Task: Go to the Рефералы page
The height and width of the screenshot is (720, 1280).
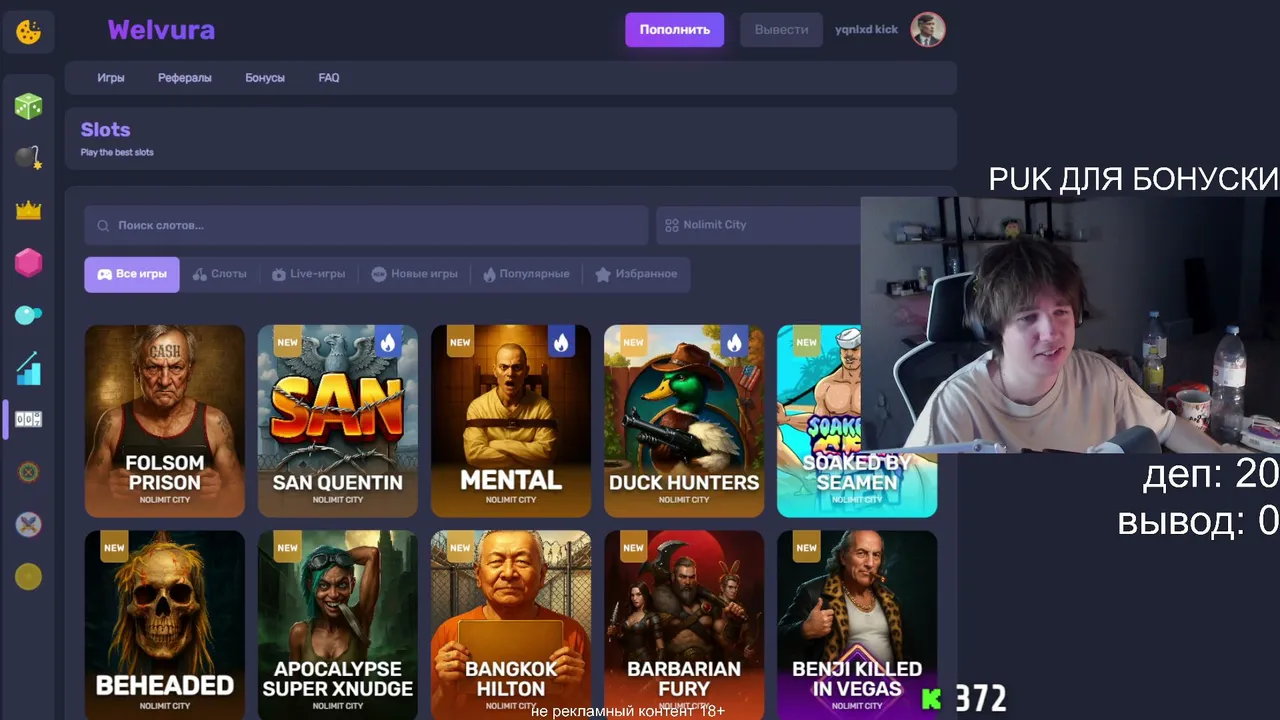Action: (185, 78)
